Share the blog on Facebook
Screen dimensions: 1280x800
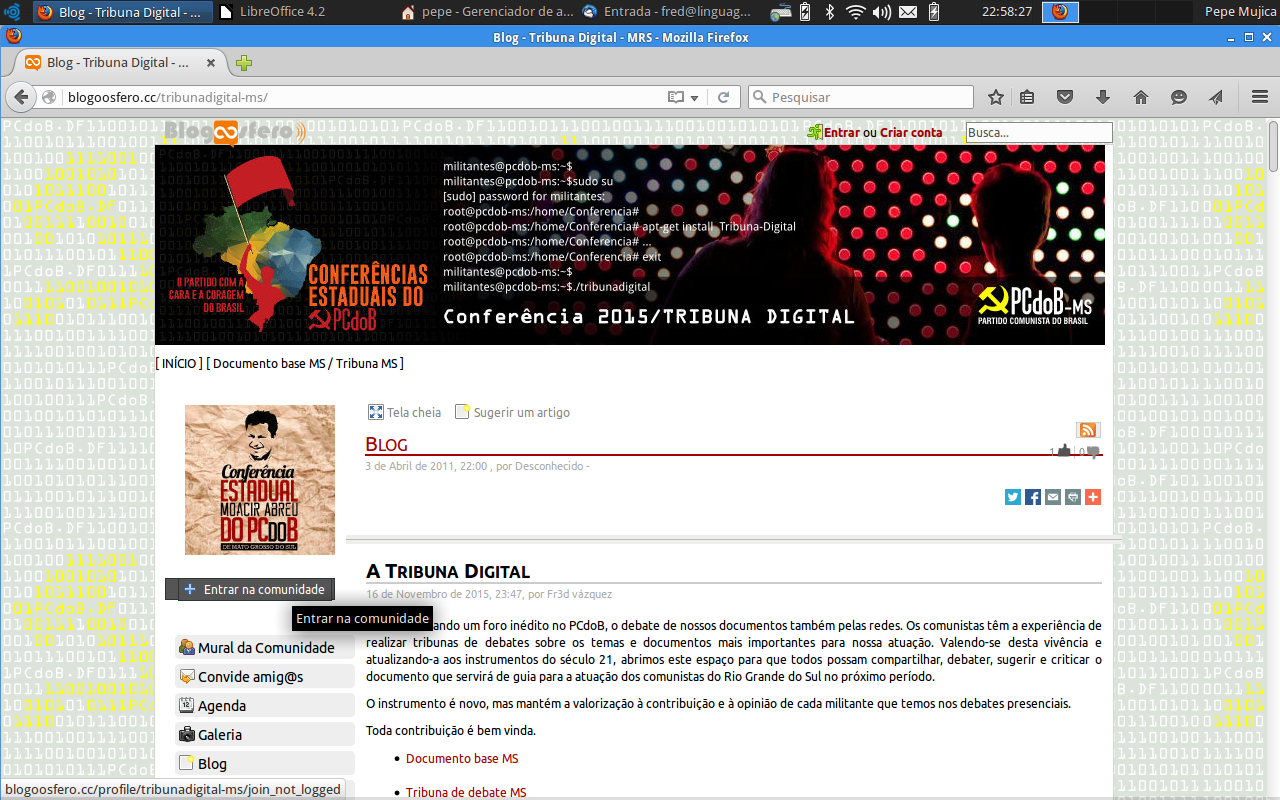point(1033,497)
